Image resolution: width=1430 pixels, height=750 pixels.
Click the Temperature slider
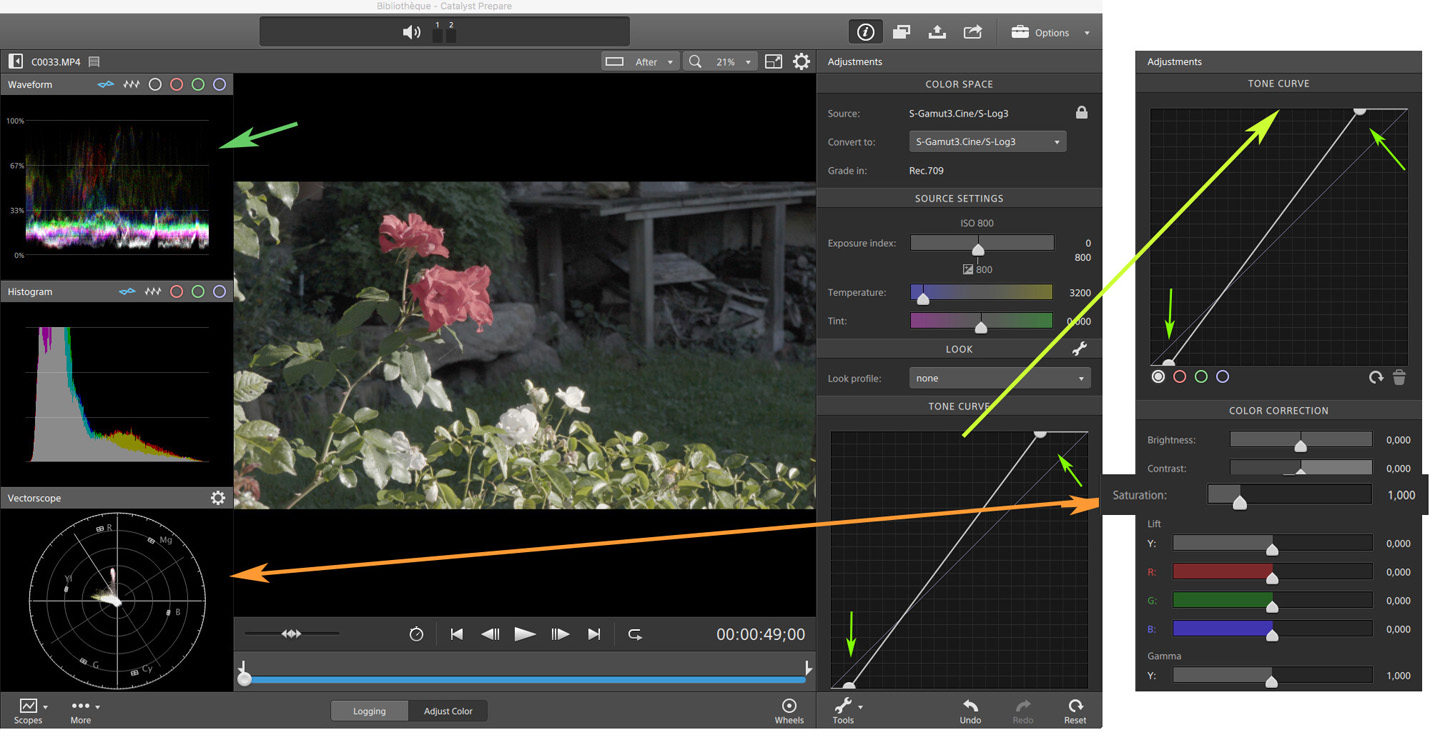coord(981,293)
